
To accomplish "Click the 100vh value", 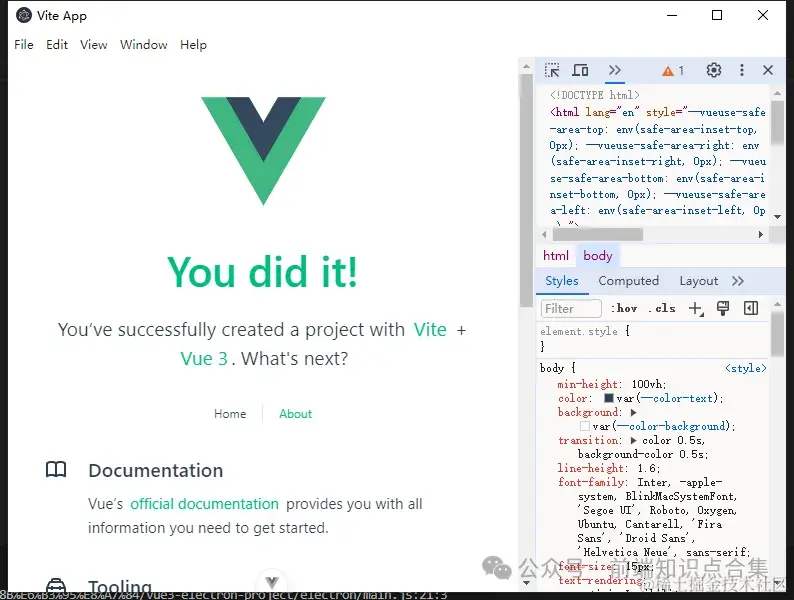I will click(647, 384).
